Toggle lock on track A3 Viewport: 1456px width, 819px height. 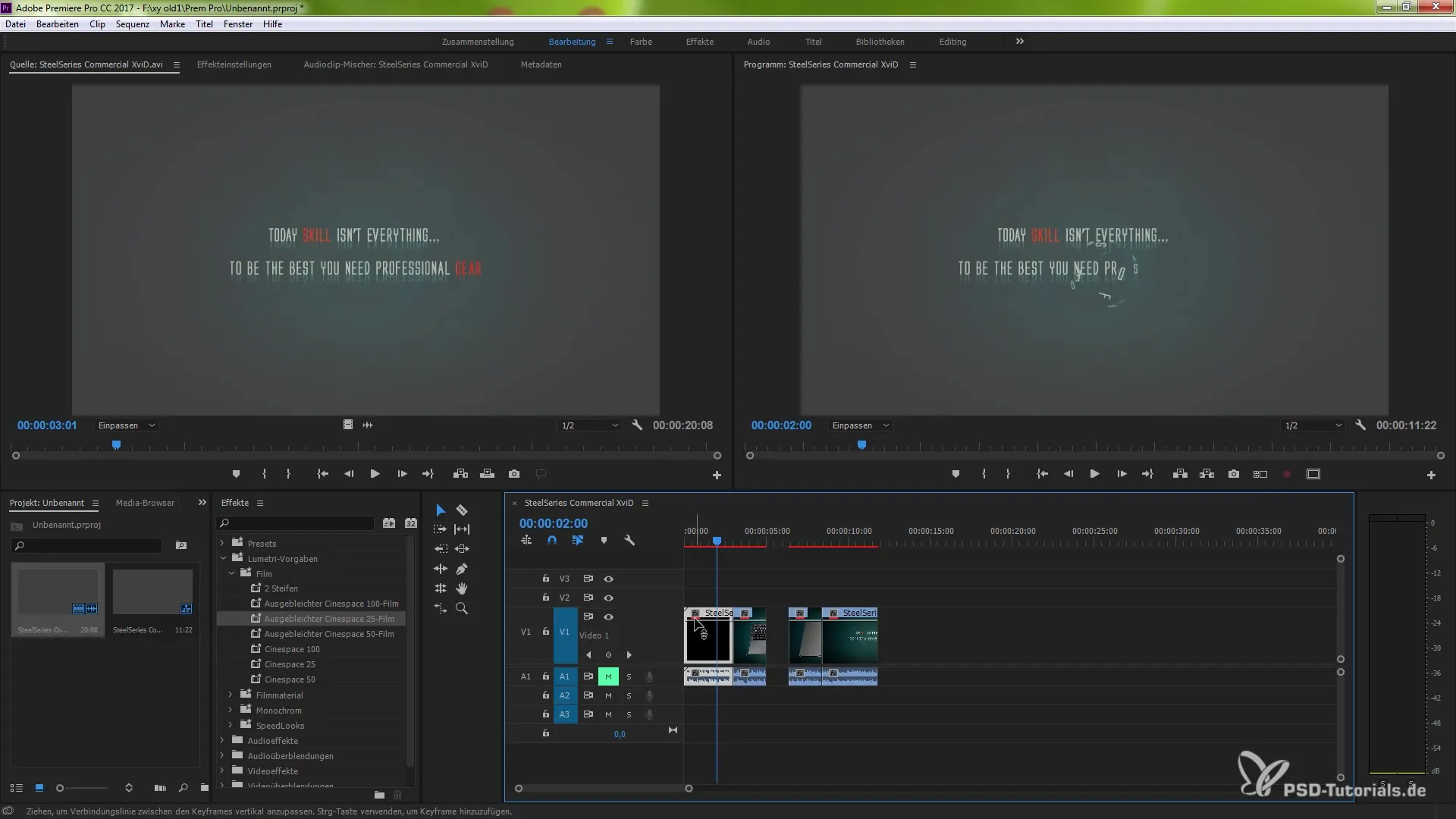click(x=545, y=714)
